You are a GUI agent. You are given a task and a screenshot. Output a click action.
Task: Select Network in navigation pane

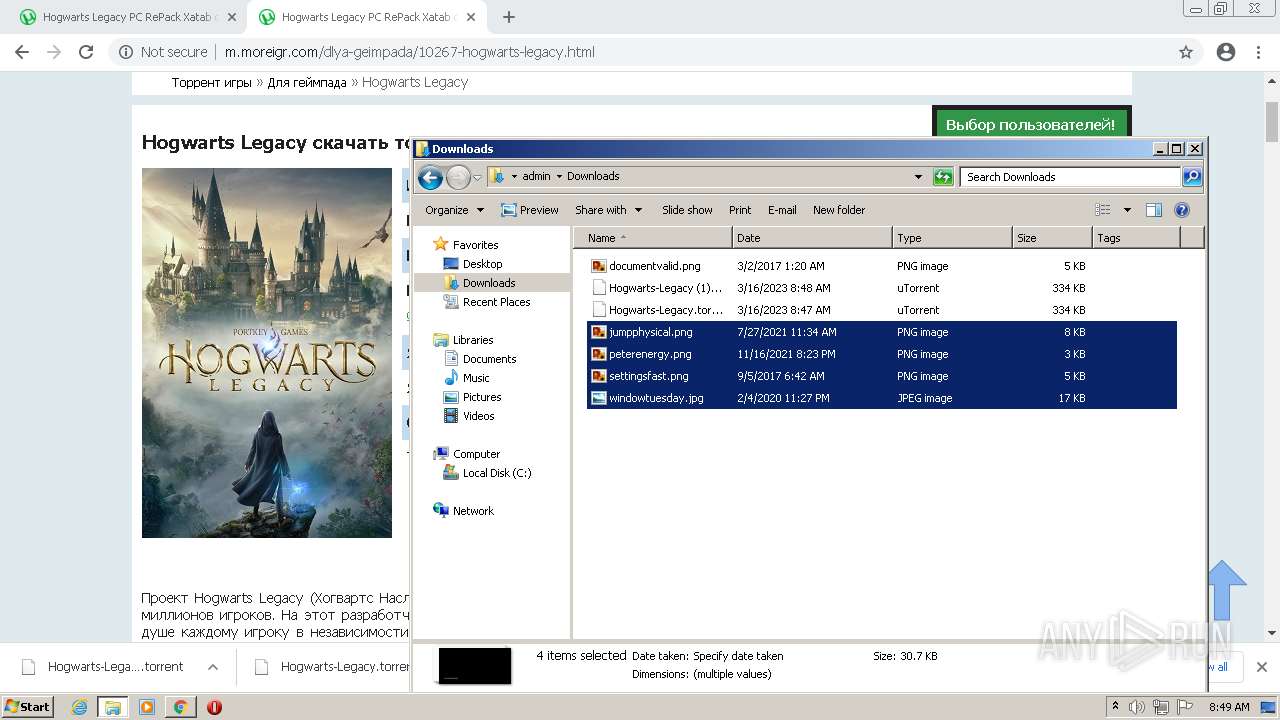coord(473,511)
